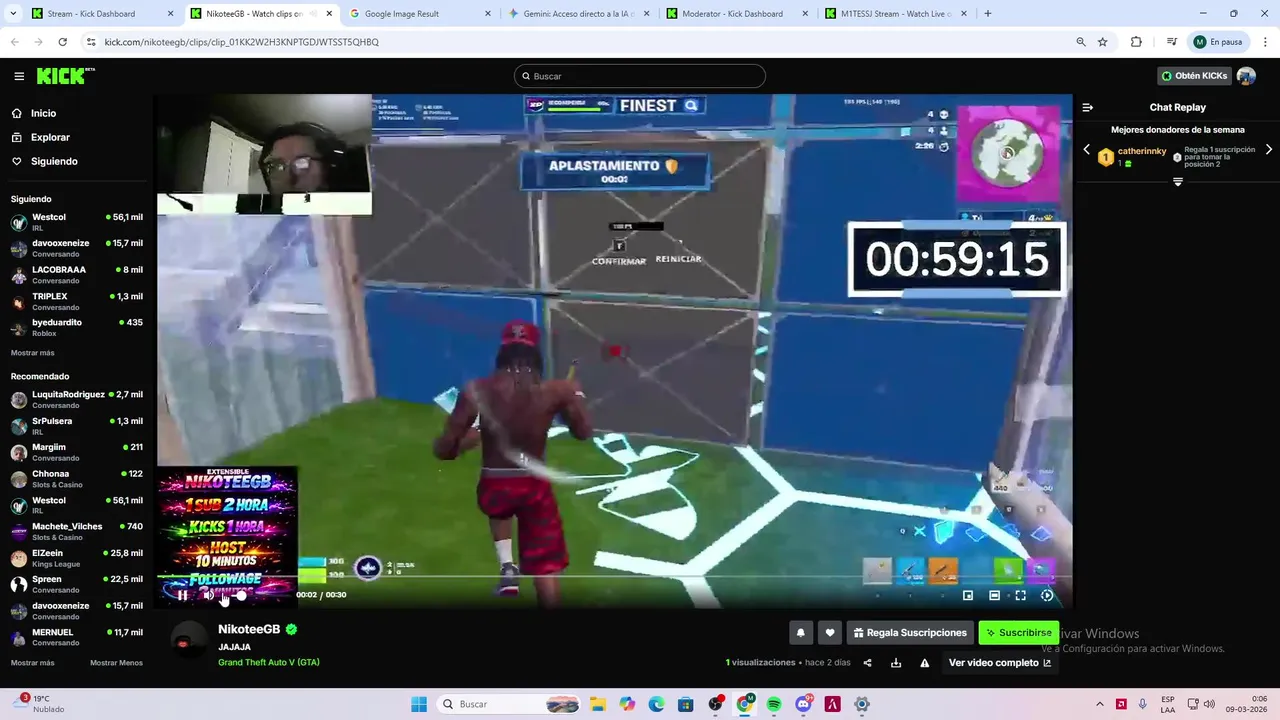Open a new browser tab
This screenshot has width=1280, height=720.
click(988, 14)
